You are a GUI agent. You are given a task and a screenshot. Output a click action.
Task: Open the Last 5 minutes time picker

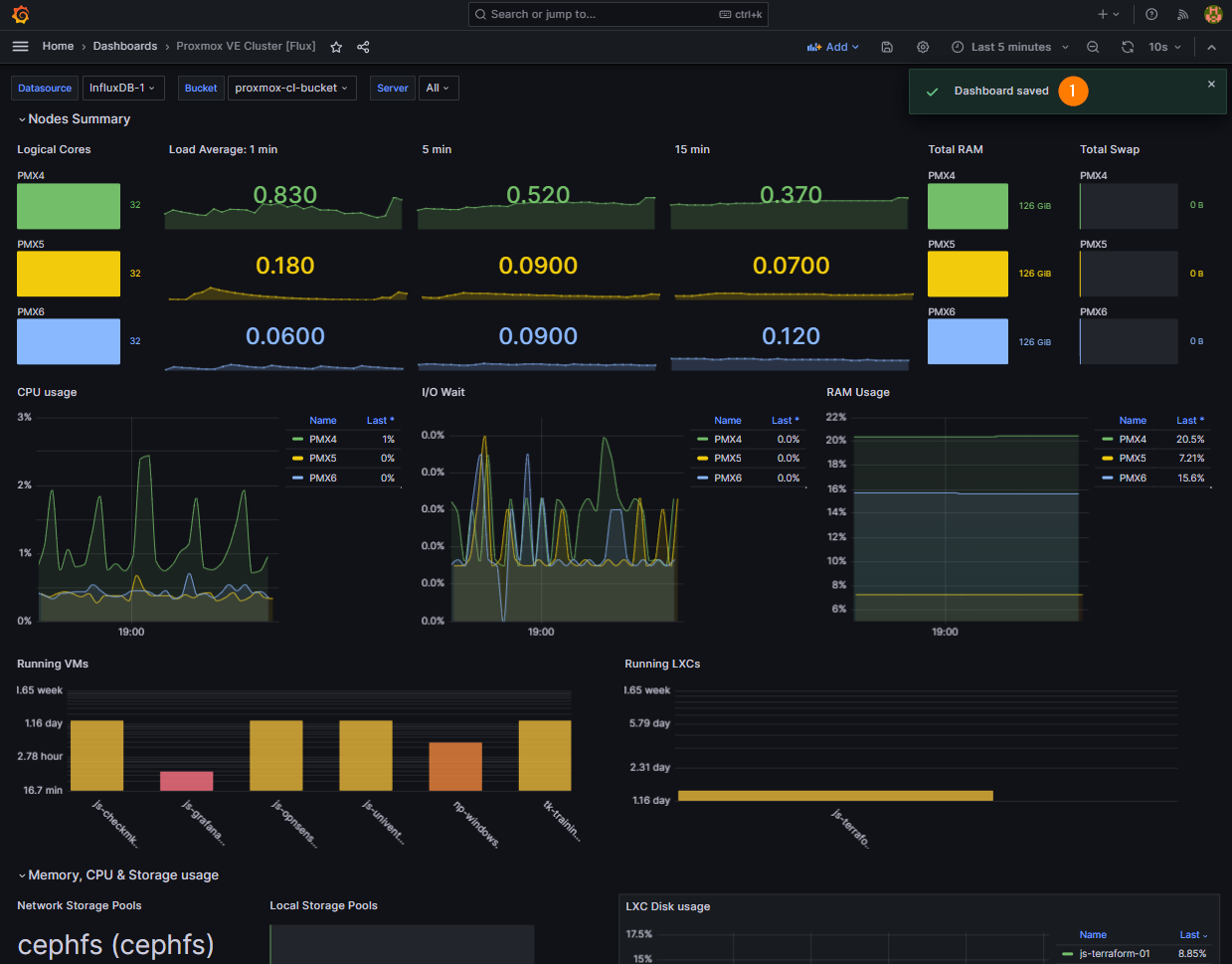coord(1010,47)
